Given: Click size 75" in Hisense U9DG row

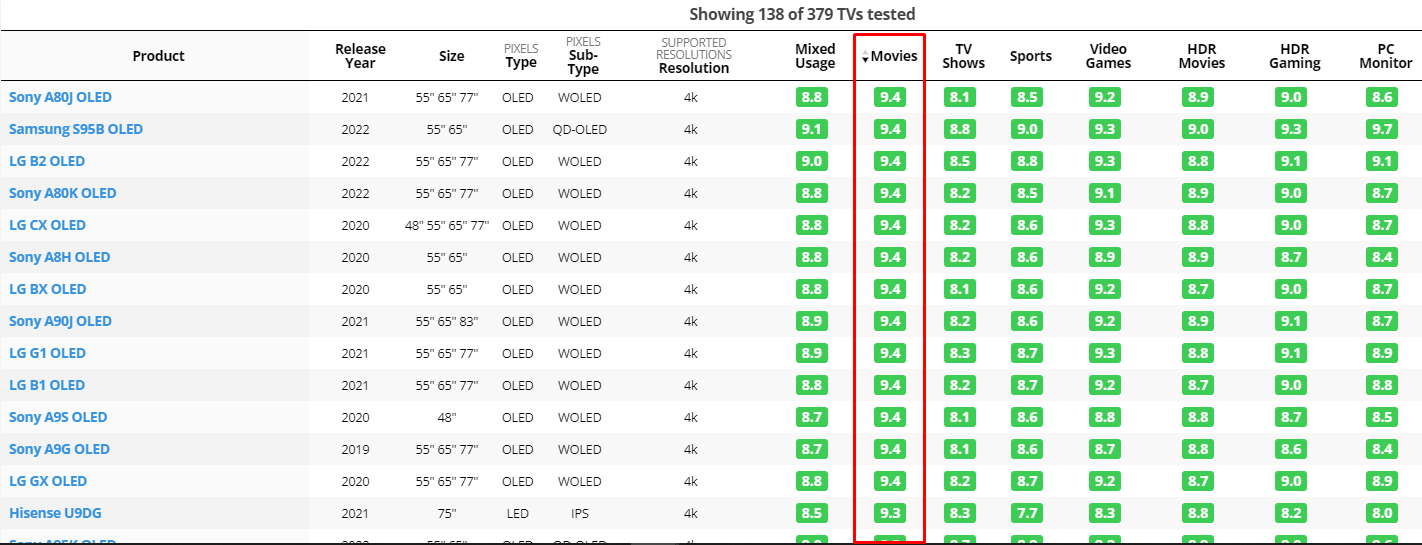Looking at the screenshot, I should [x=447, y=513].
